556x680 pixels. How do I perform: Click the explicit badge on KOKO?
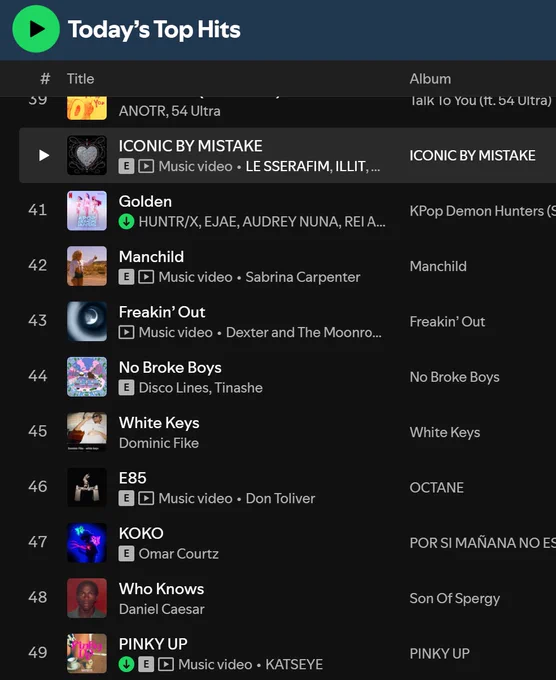pos(126,554)
